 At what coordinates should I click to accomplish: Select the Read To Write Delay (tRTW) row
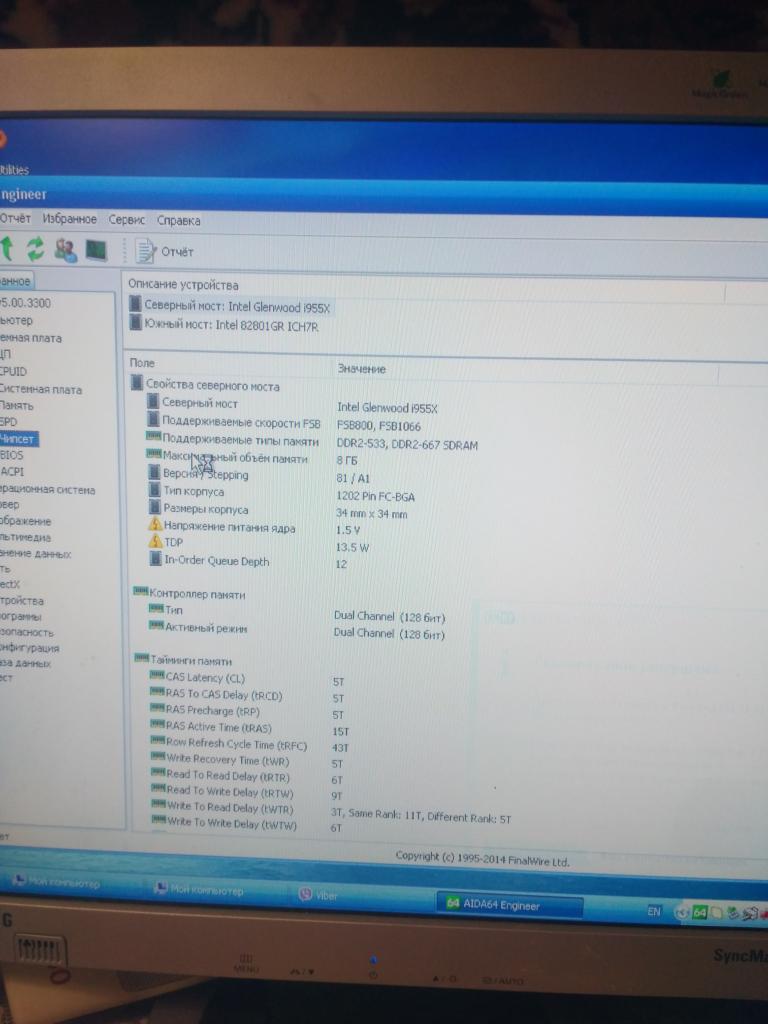tap(248, 793)
